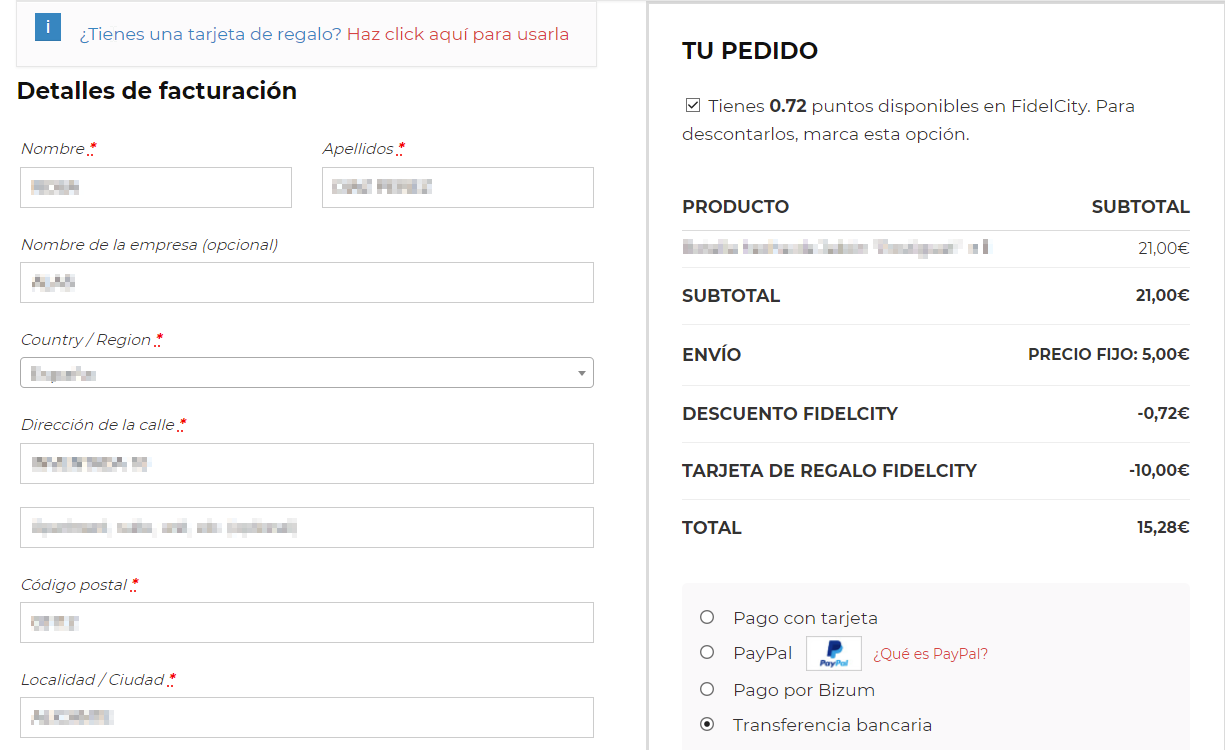Focus the Código postal field
The height and width of the screenshot is (750, 1225).
[x=306, y=622]
